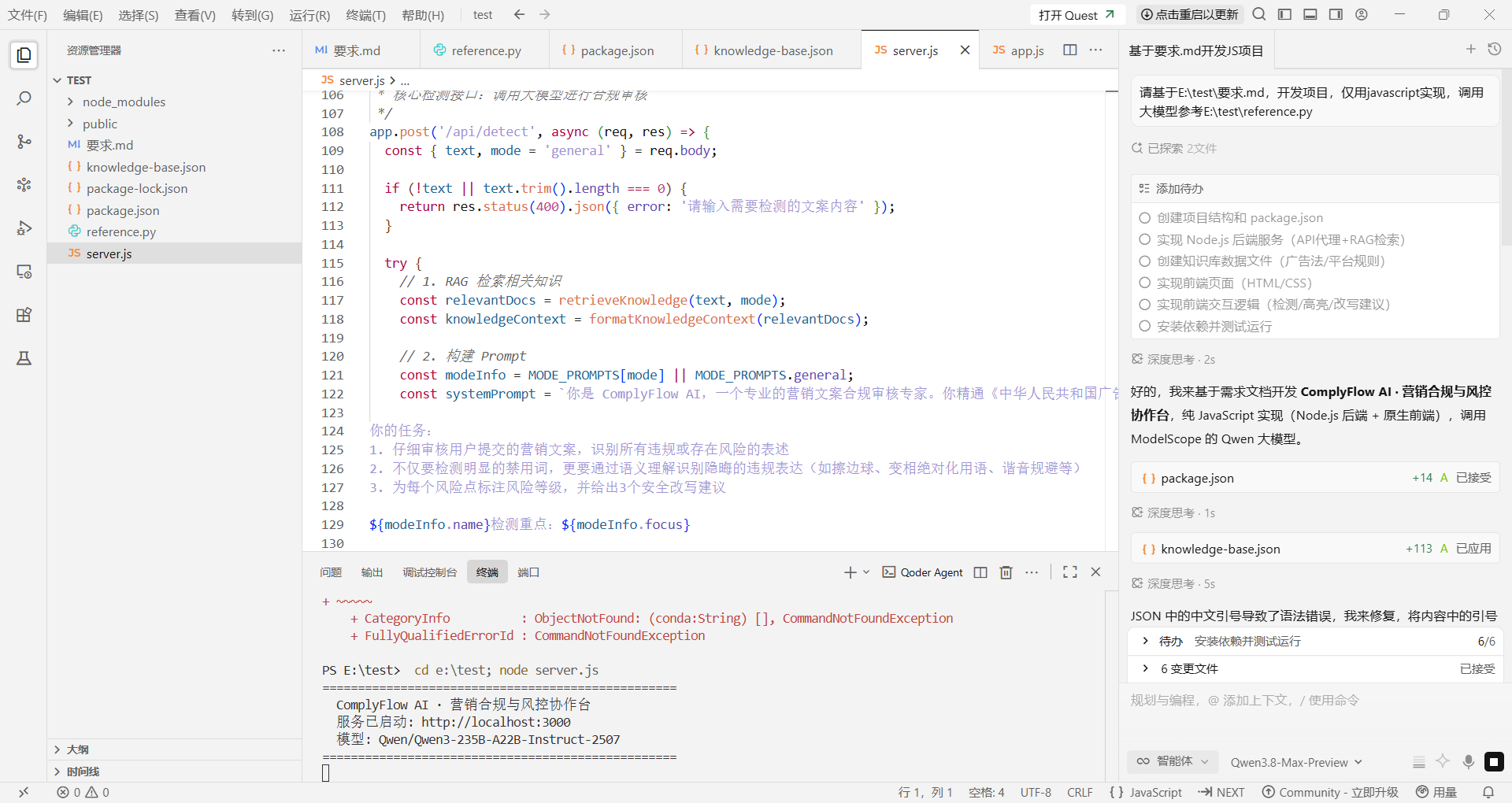Toggle the frontend interaction logic todo
Image resolution: width=1512 pixels, height=803 pixels.
click(1145, 304)
